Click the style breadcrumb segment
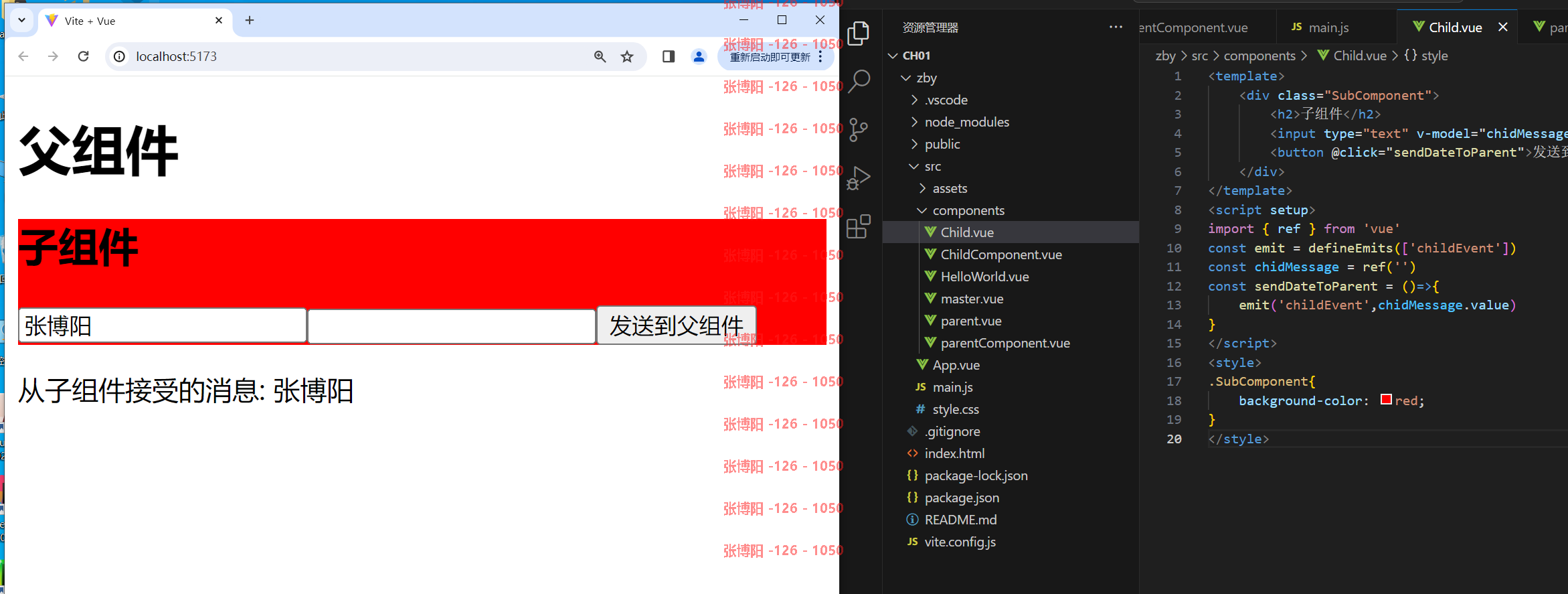Viewport: 1568px width, 594px height. click(1426, 56)
